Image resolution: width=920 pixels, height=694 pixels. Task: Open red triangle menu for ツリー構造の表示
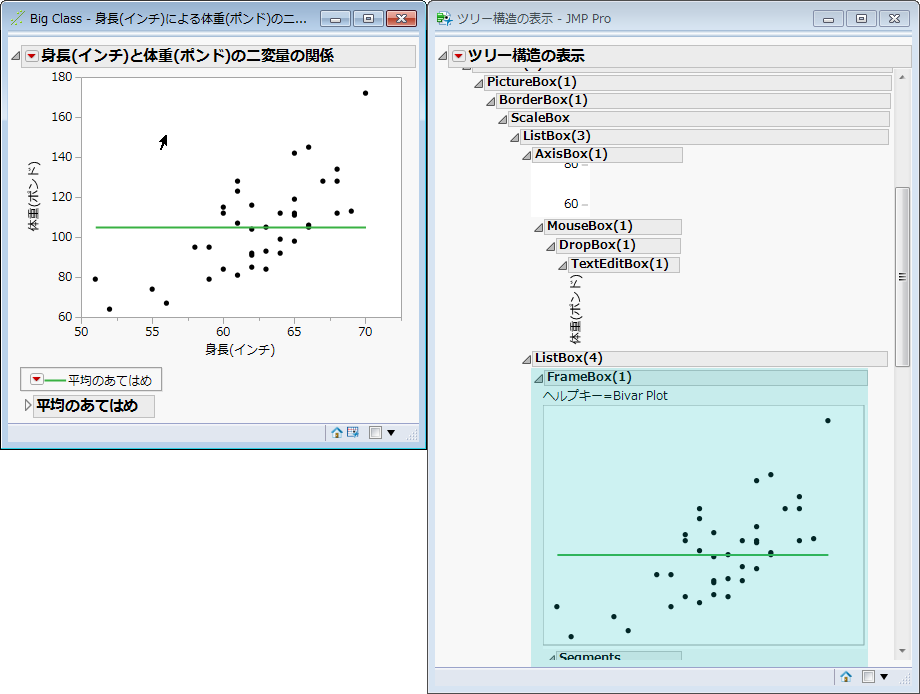[459, 56]
